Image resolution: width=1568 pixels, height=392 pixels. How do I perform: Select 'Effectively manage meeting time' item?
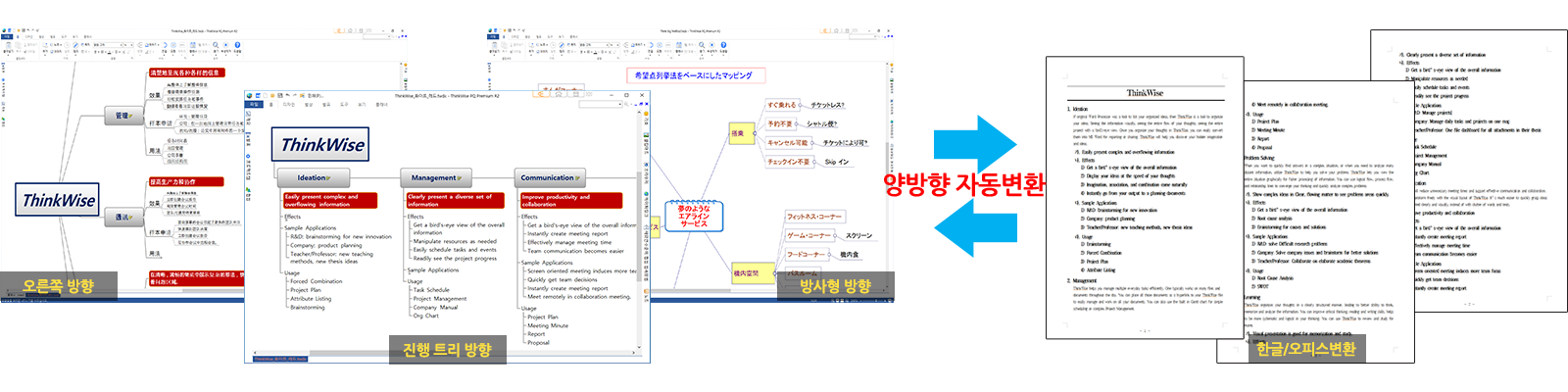click(569, 242)
